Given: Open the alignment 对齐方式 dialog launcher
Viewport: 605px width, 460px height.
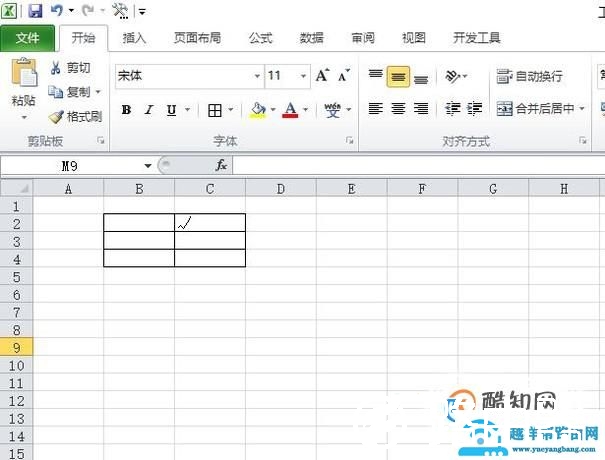Looking at the screenshot, I should 583,141.
